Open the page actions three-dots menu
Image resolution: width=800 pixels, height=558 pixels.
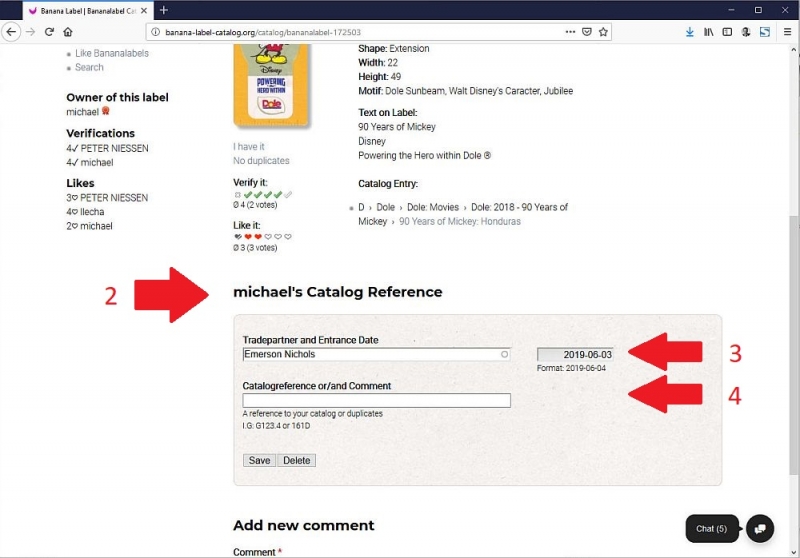point(570,32)
